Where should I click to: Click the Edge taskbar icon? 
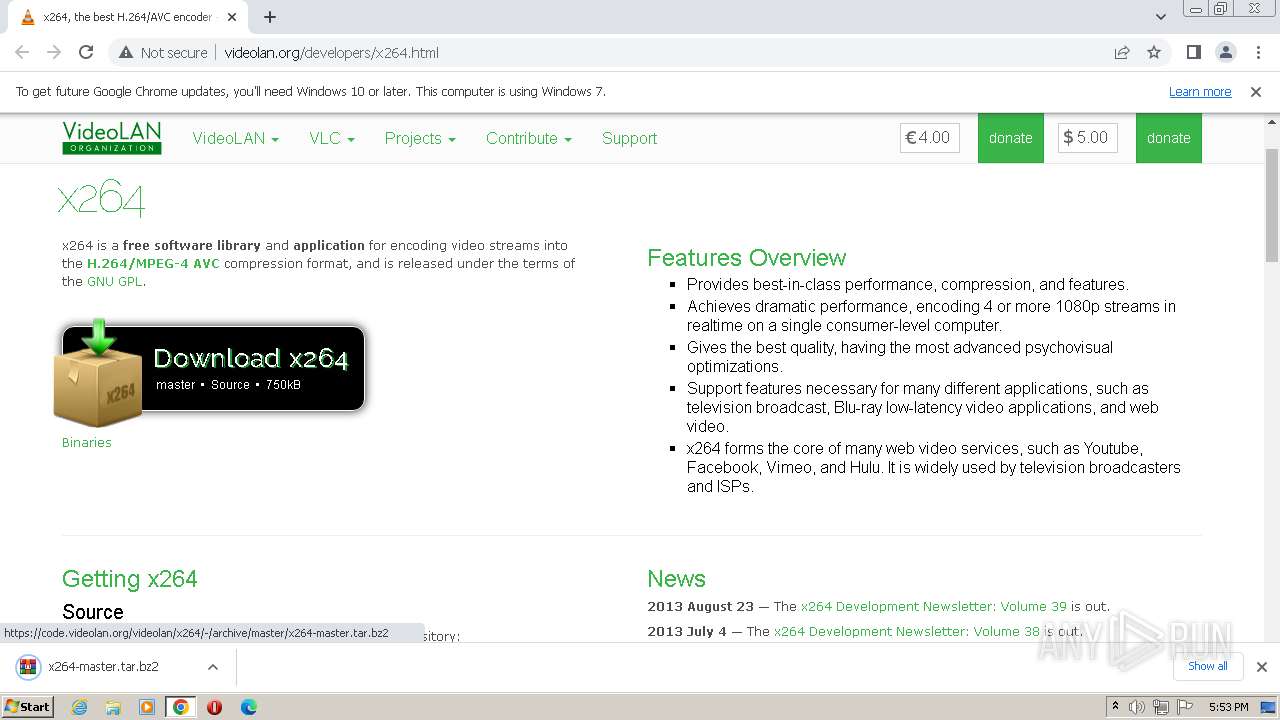click(x=248, y=707)
